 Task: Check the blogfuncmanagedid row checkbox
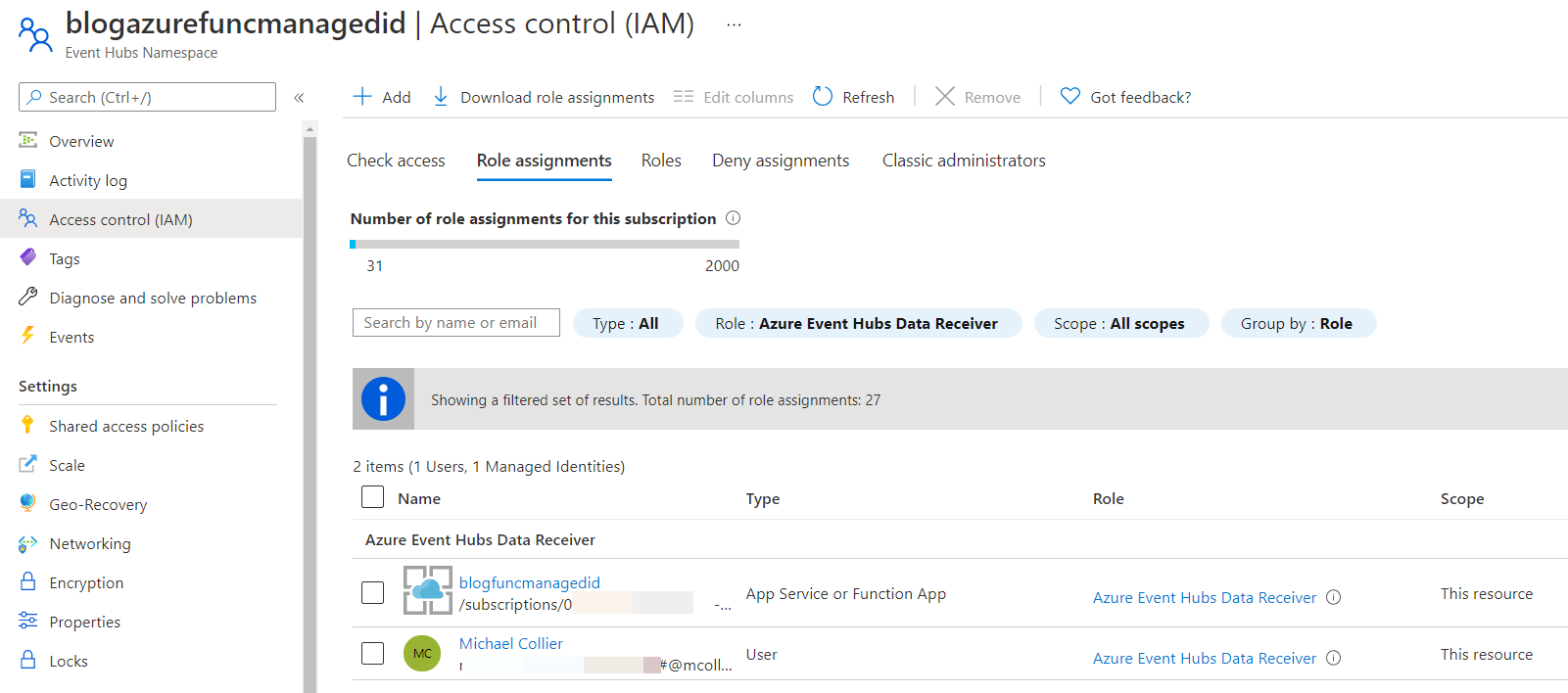(x=372, y=592)
